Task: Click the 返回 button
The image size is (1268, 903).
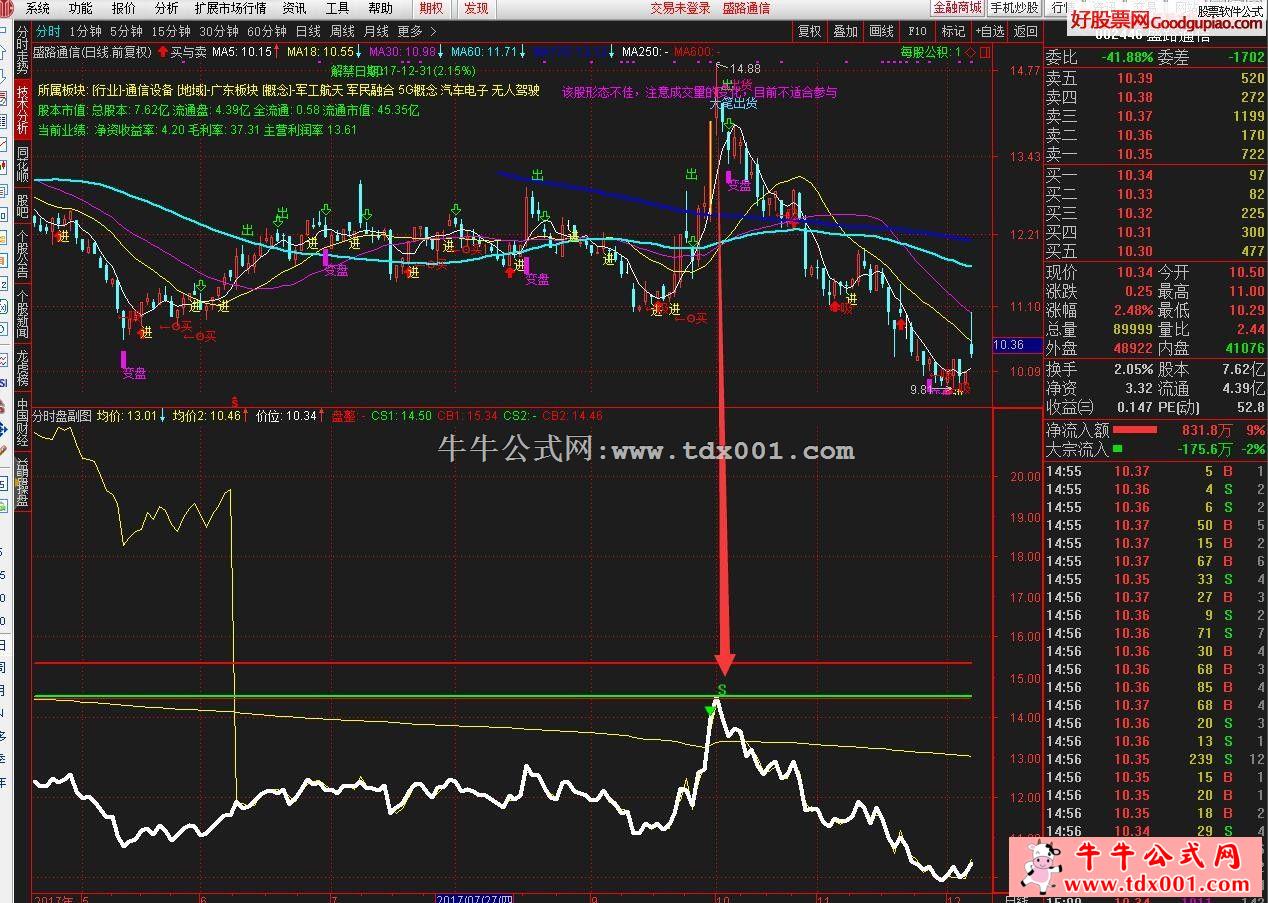Action: point(1025,31)
